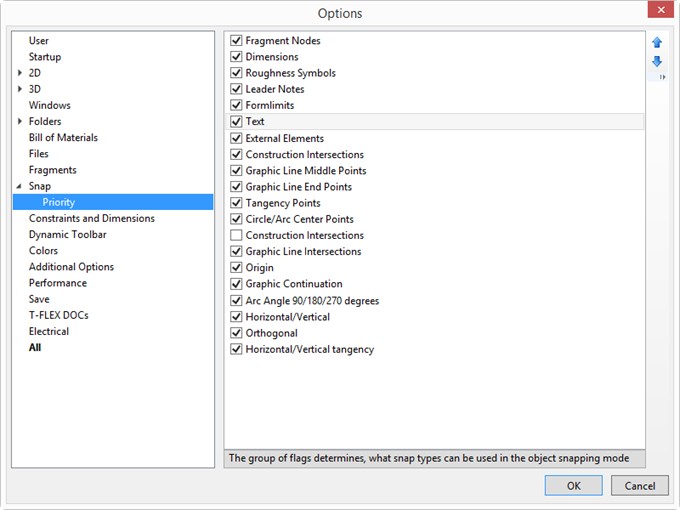Expand the 3D tree node
The width and height of the screenshot is (680, 510).
click(x=20, y=89)
